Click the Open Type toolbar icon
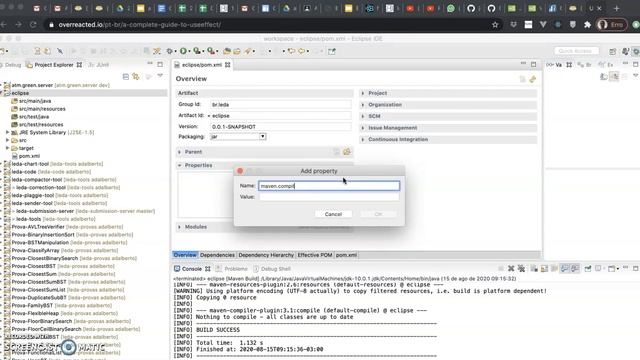640x360 pixels. (227, 51)
